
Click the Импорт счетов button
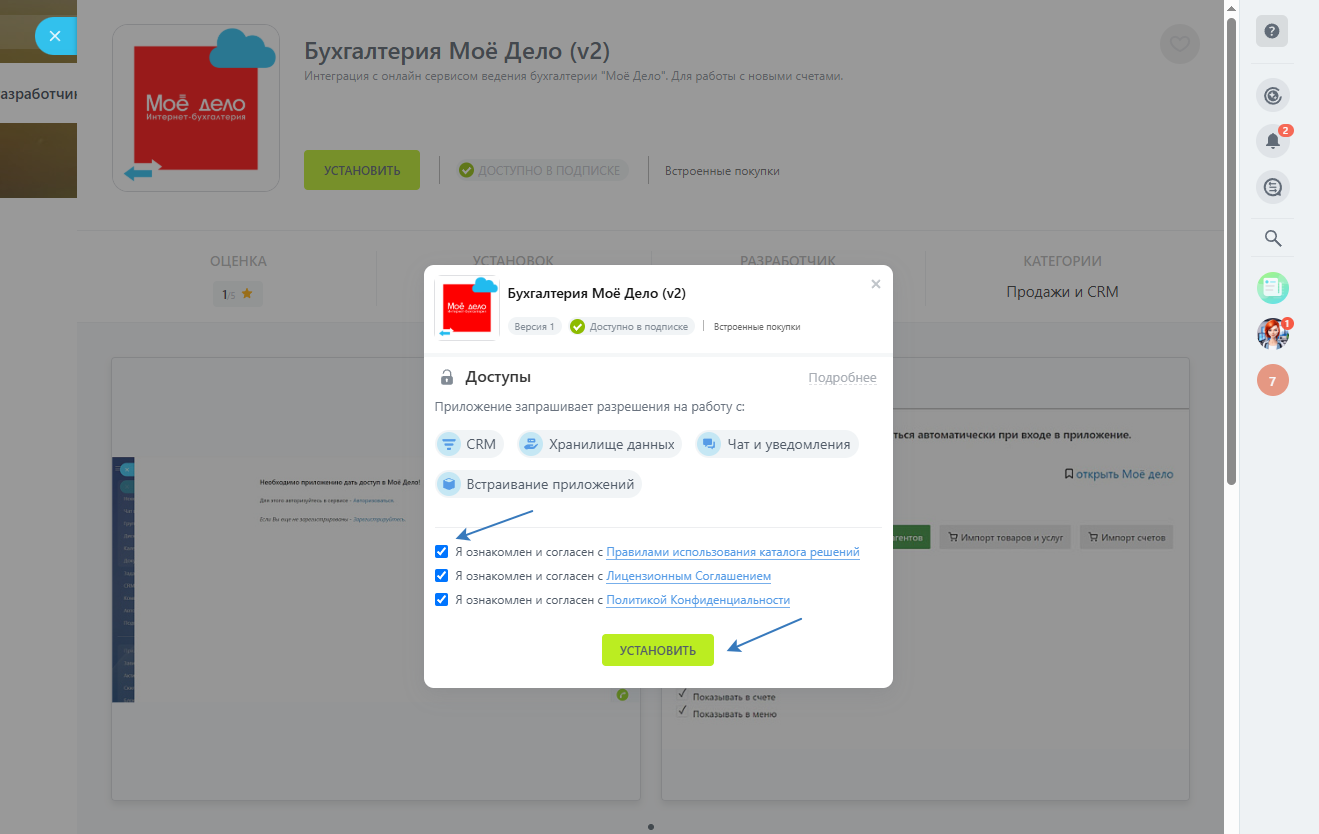click(1128, 537)
